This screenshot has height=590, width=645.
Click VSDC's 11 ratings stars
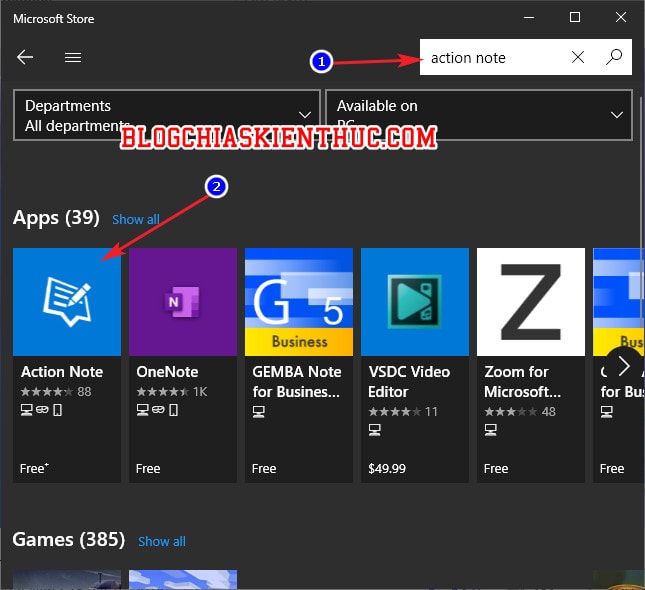pos(395,411)
